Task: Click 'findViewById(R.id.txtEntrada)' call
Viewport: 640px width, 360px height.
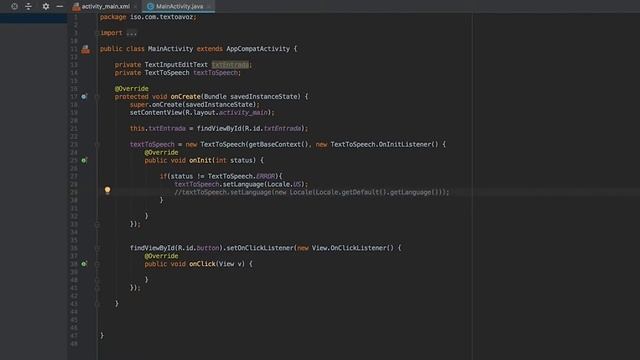Action: coord(250,128)
